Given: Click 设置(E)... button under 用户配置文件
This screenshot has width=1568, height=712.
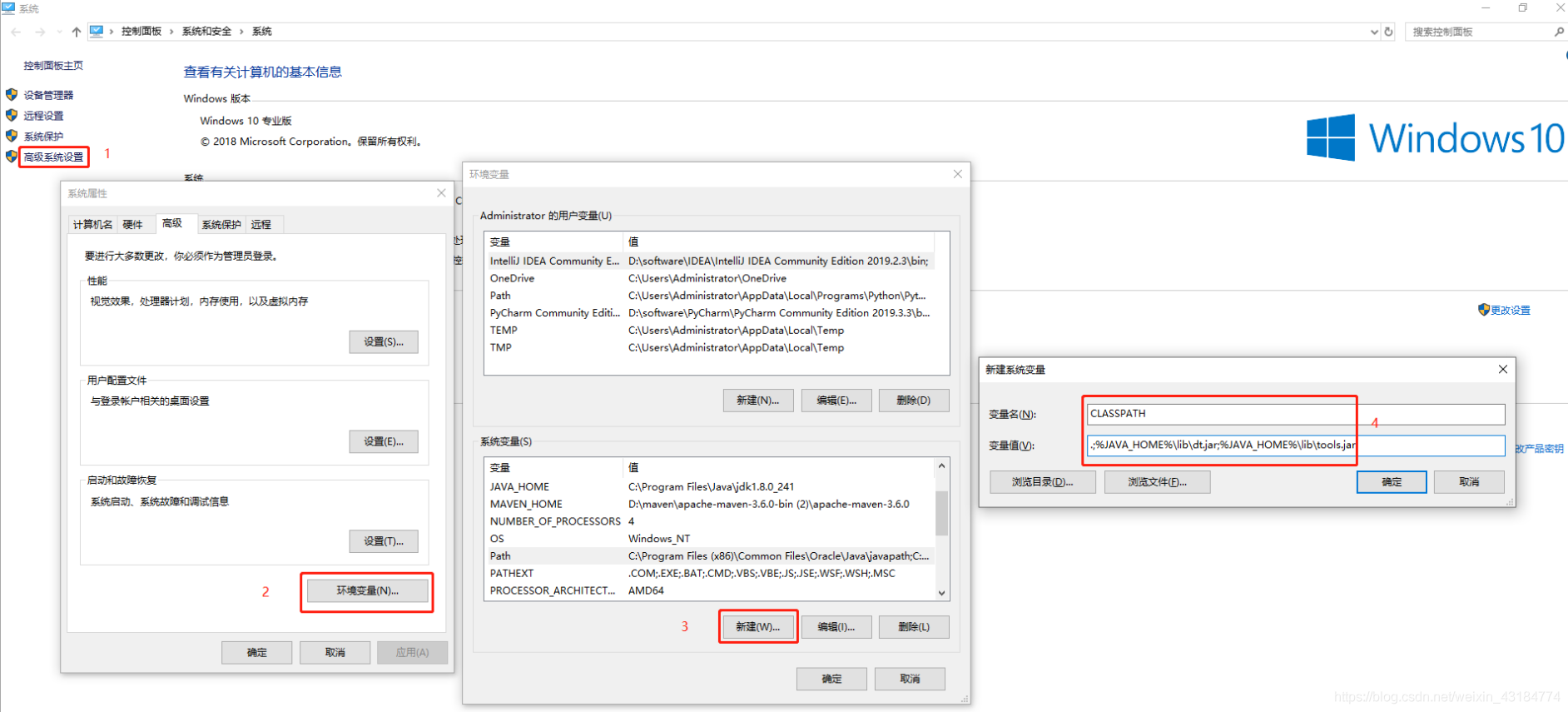Looking at the screenshot, I should pos(384,441).
